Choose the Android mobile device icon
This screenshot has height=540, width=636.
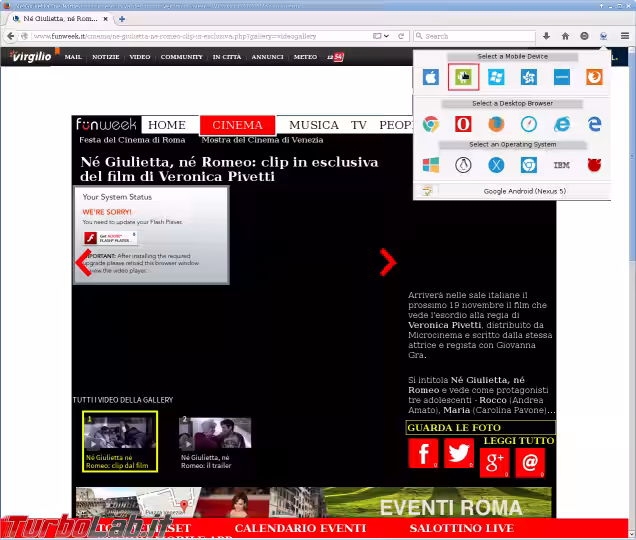click(x=463, y=77)
